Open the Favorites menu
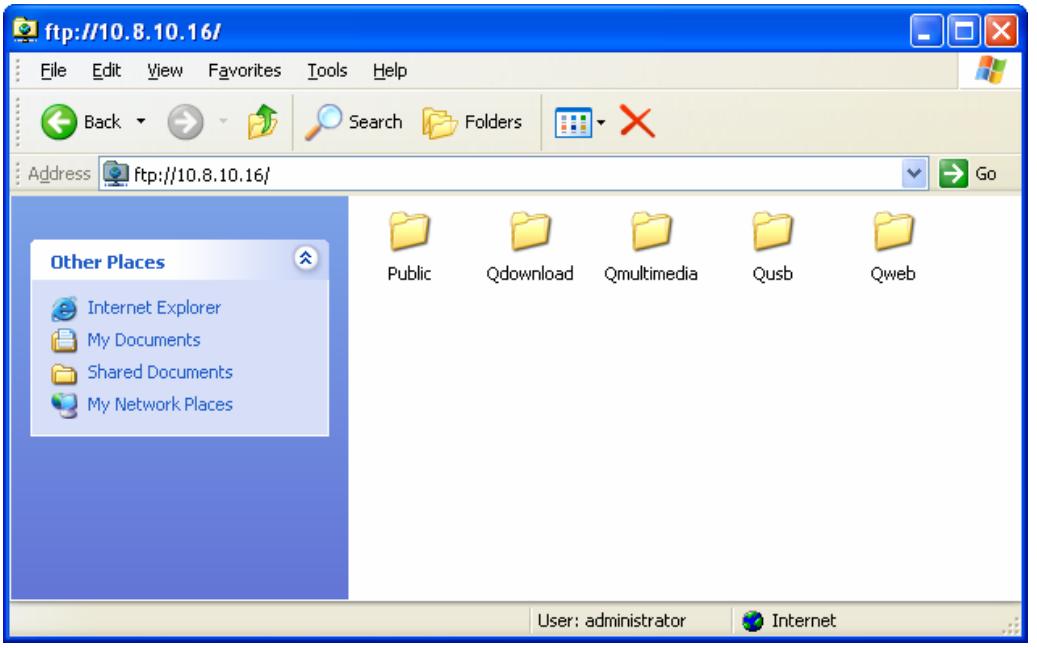This screenshot has height=648, width=1037. tap(244, 70)
